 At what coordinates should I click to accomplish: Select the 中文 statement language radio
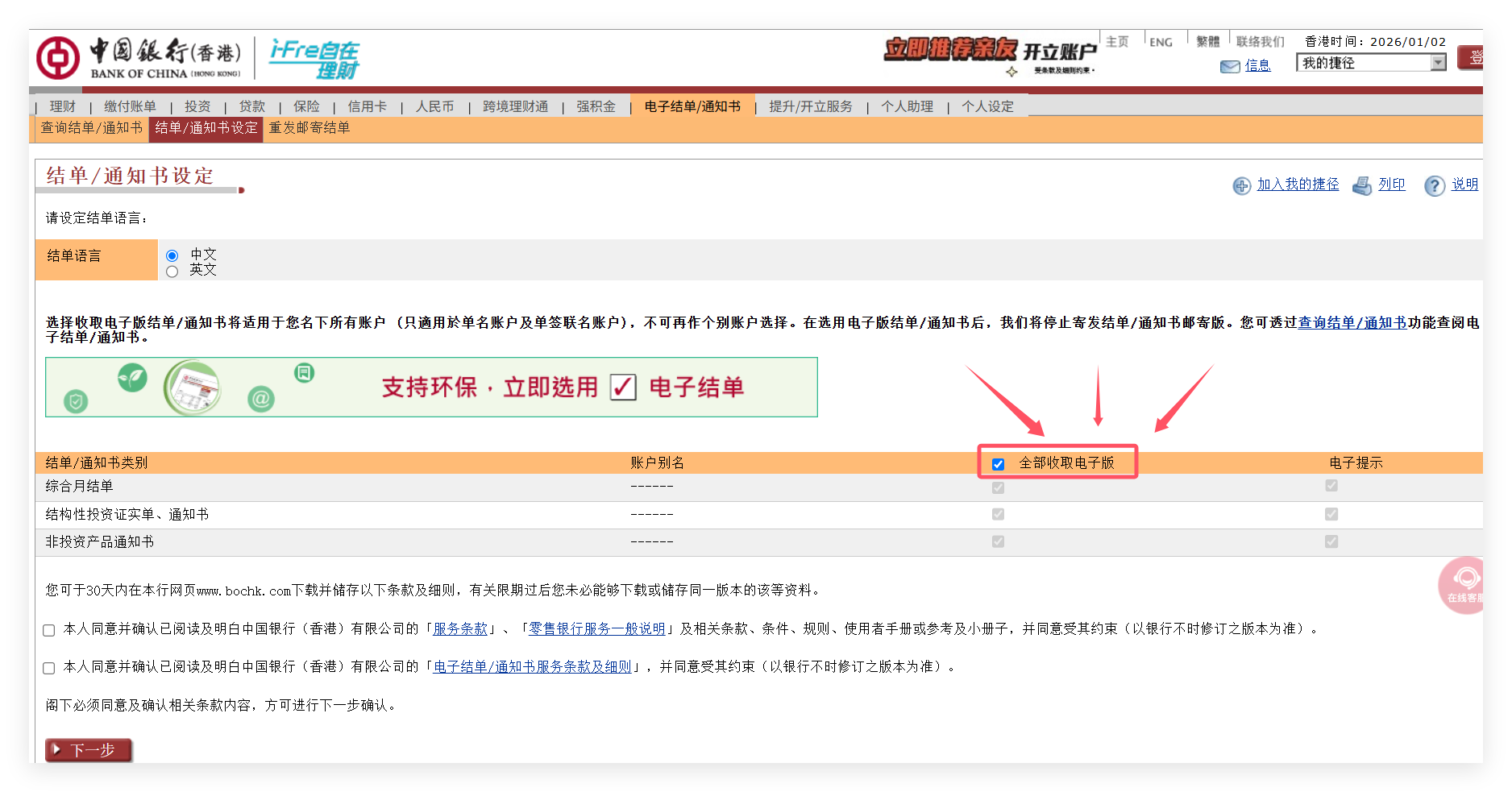click(172, 256)
